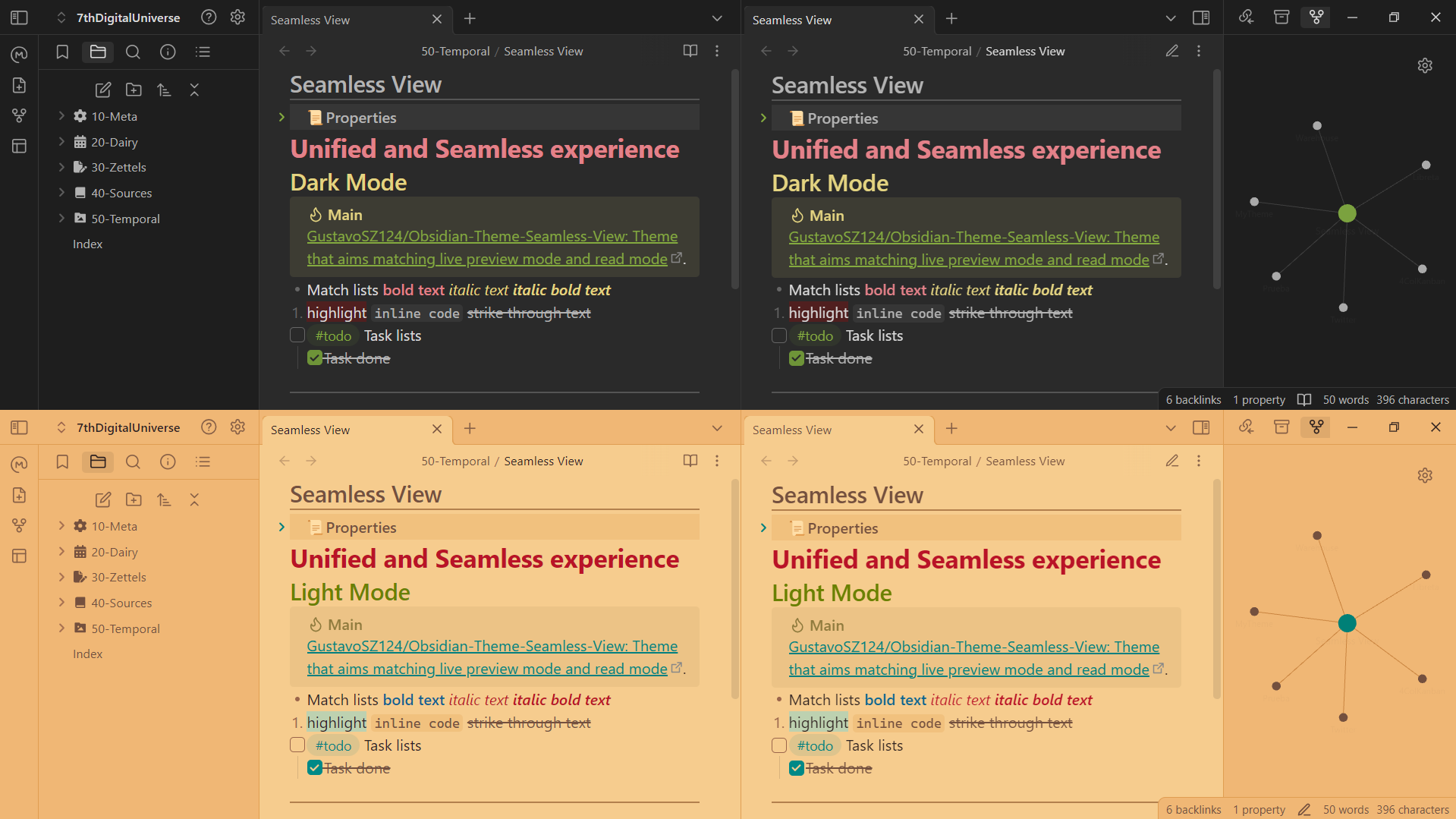Toggle reading view book icon in dark status bar
This screenshot has width=1456, height=819.
(x=1304, y=399)
